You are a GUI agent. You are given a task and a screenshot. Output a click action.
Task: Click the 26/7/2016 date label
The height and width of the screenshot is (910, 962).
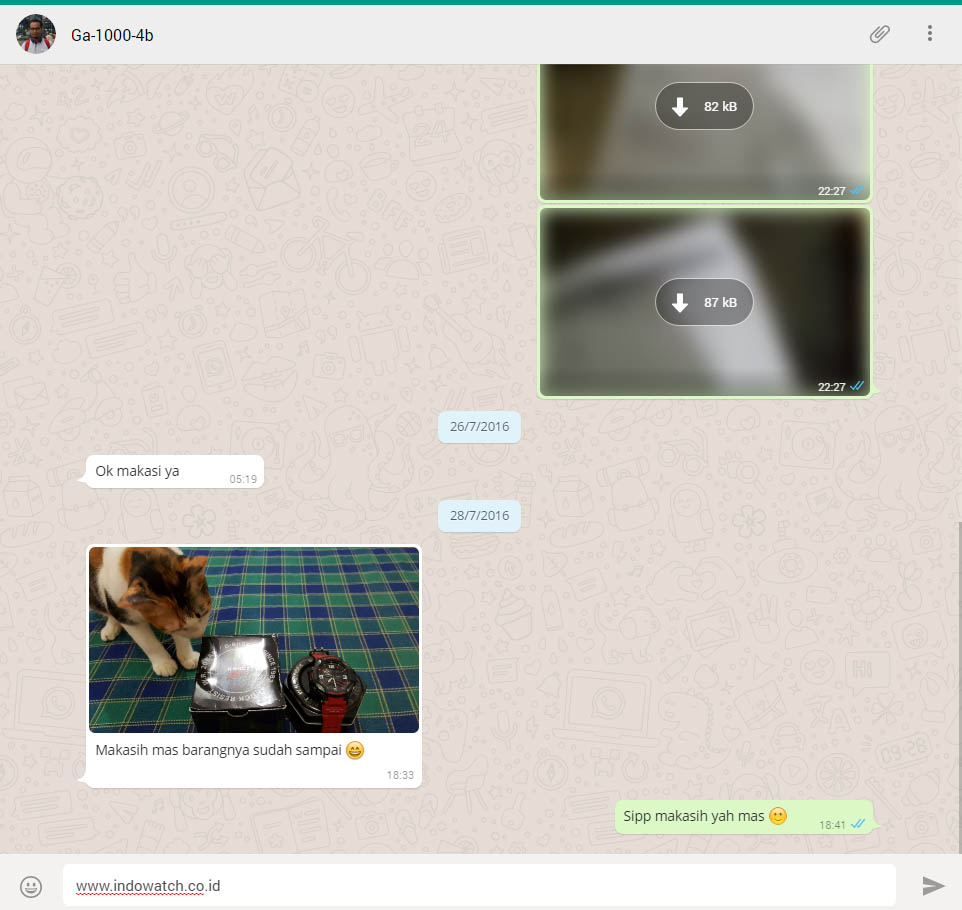pyautogui.click(x=479, y=427)
